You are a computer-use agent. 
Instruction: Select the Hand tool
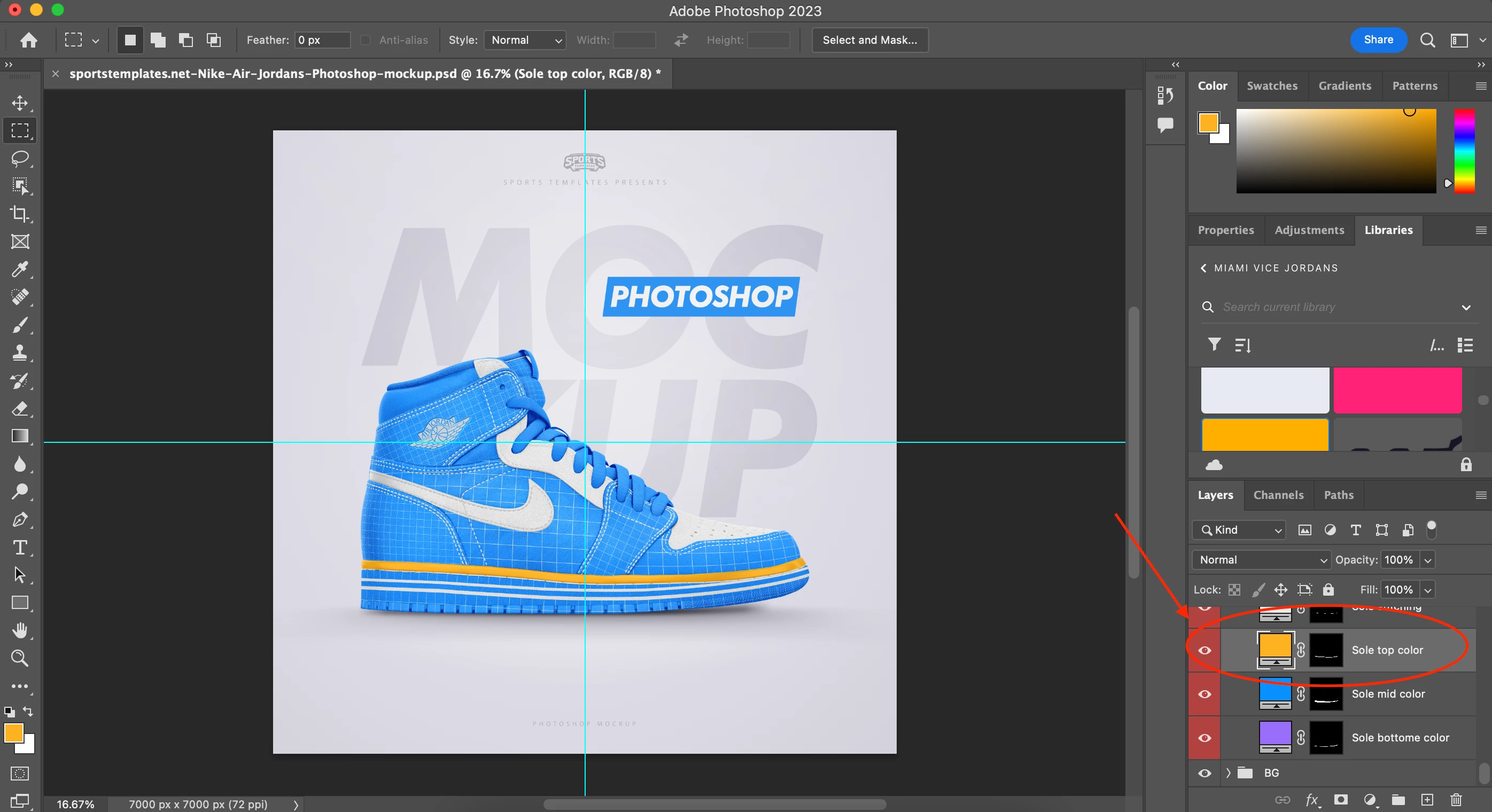pos(20,630)
